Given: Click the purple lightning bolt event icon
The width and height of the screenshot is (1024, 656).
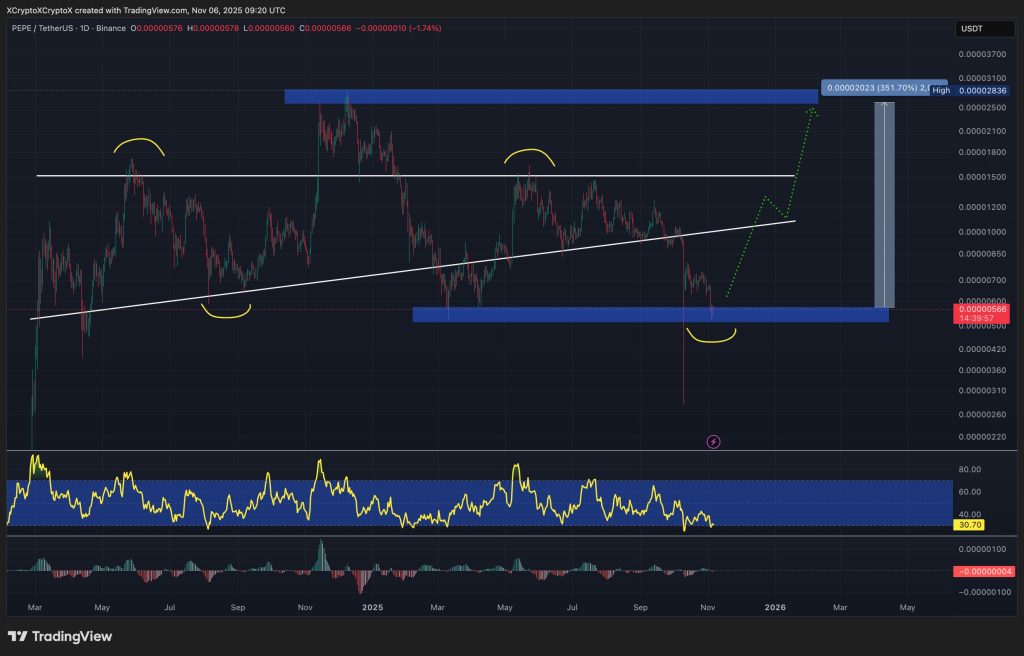Looking at the screenshot, I should click(x=714, y=441).
